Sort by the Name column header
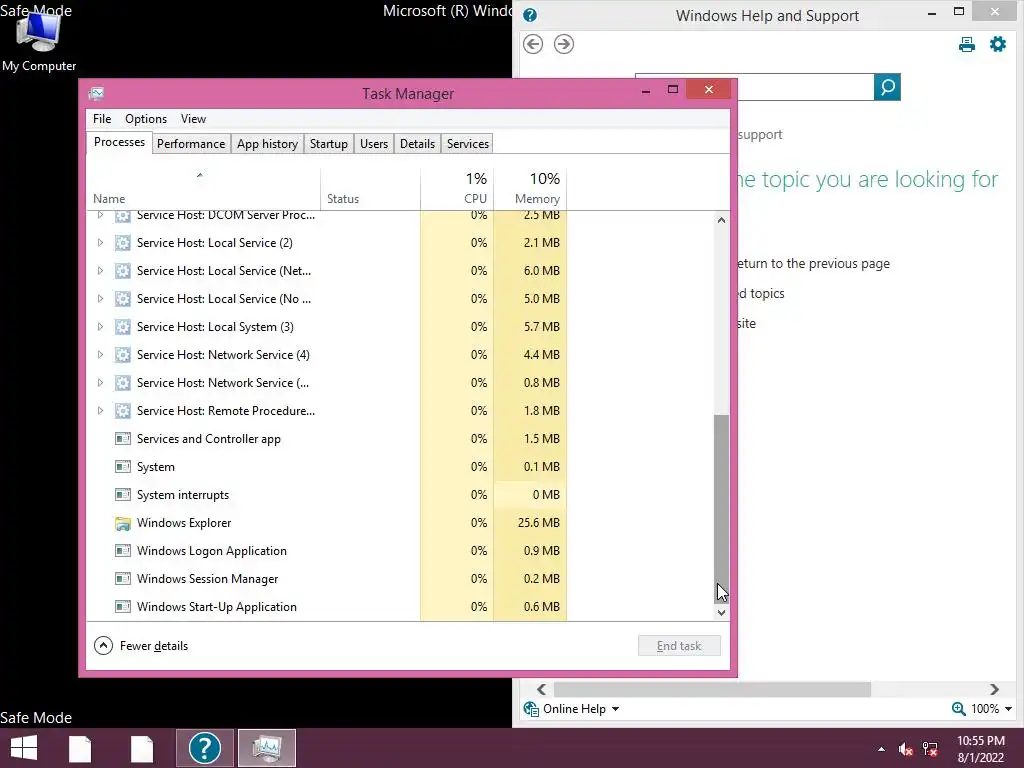1024x768 pixels. [203, 189]
